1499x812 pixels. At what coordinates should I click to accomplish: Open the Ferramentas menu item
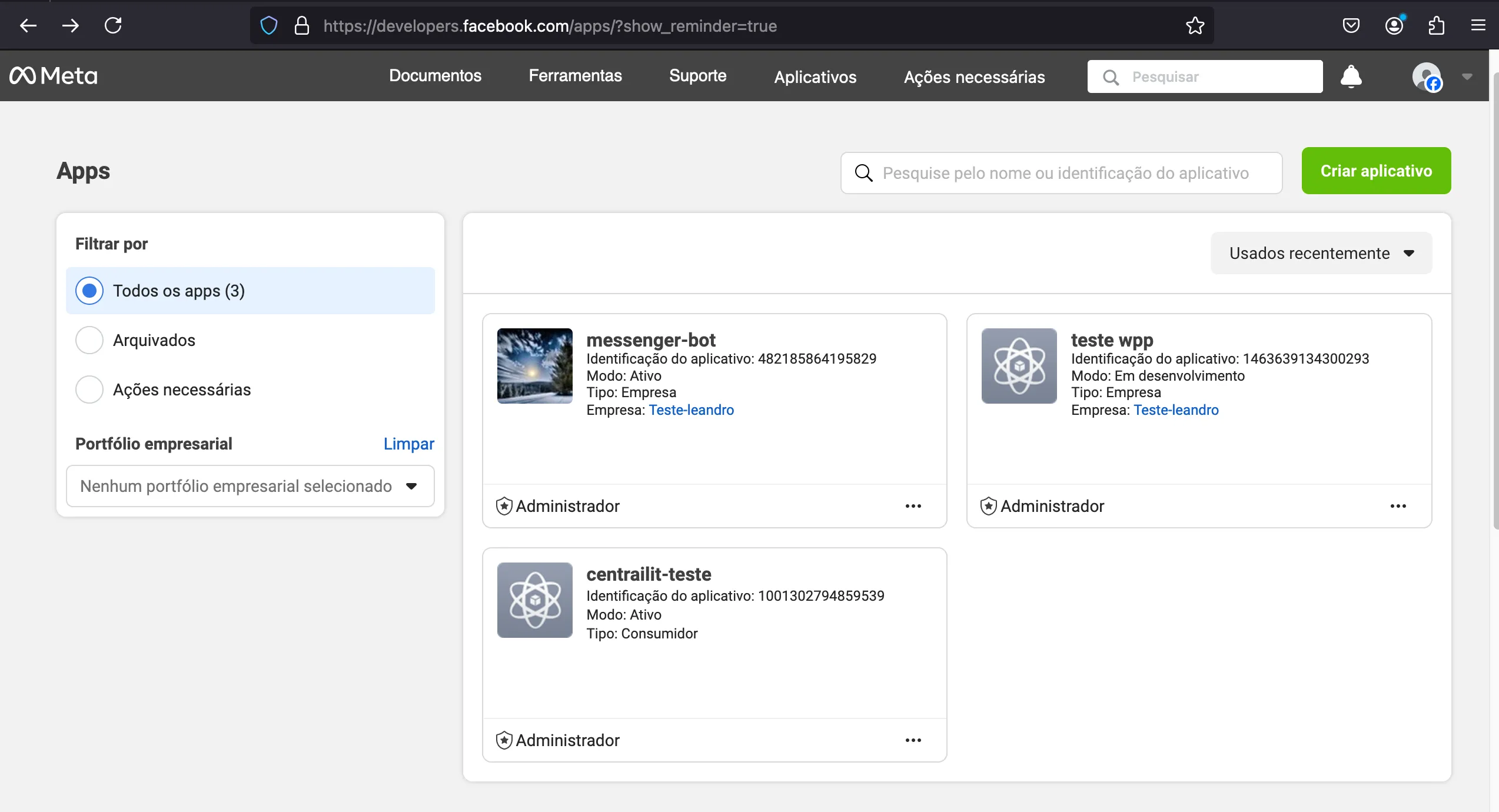pyautogui.click(x=575, y=76)
